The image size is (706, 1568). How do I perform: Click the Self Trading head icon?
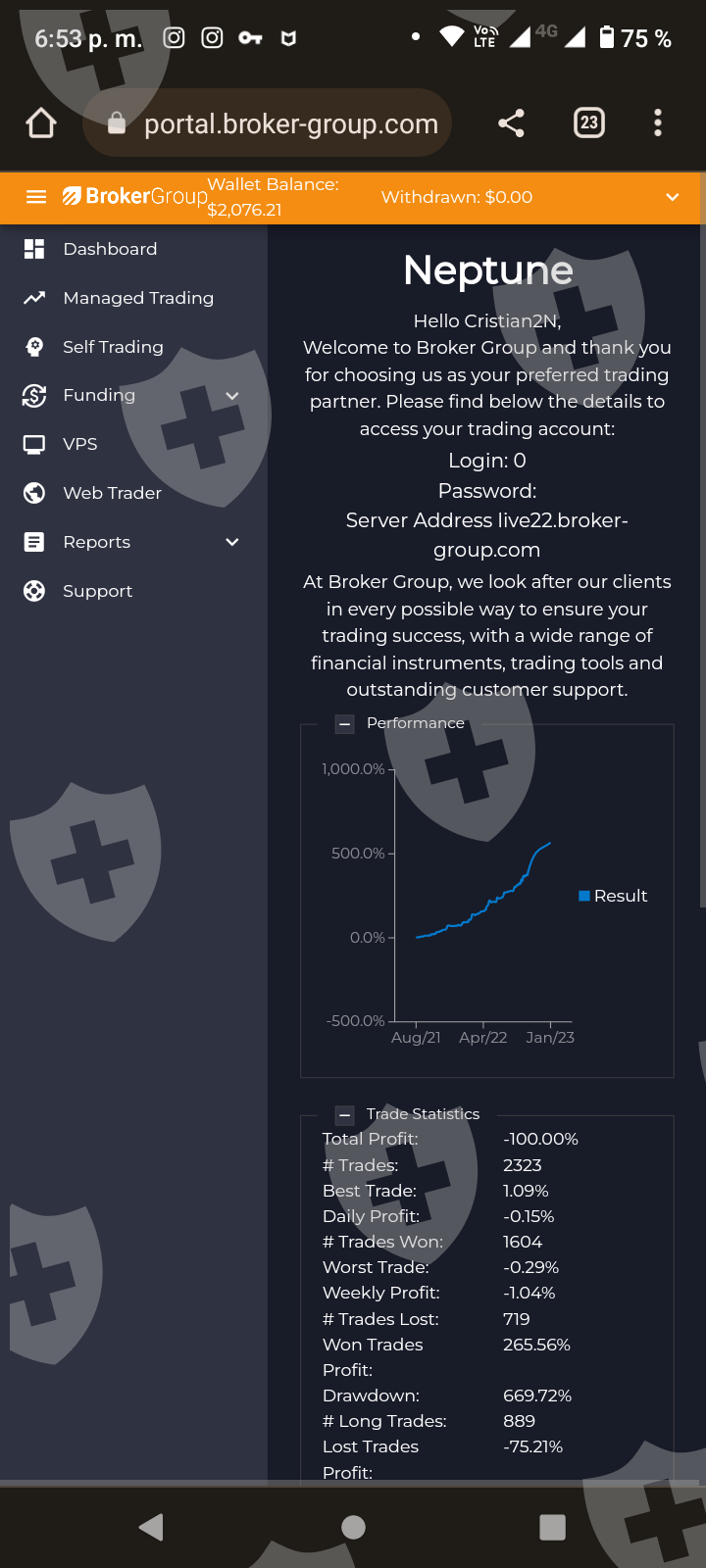click(x=34, y=347)
